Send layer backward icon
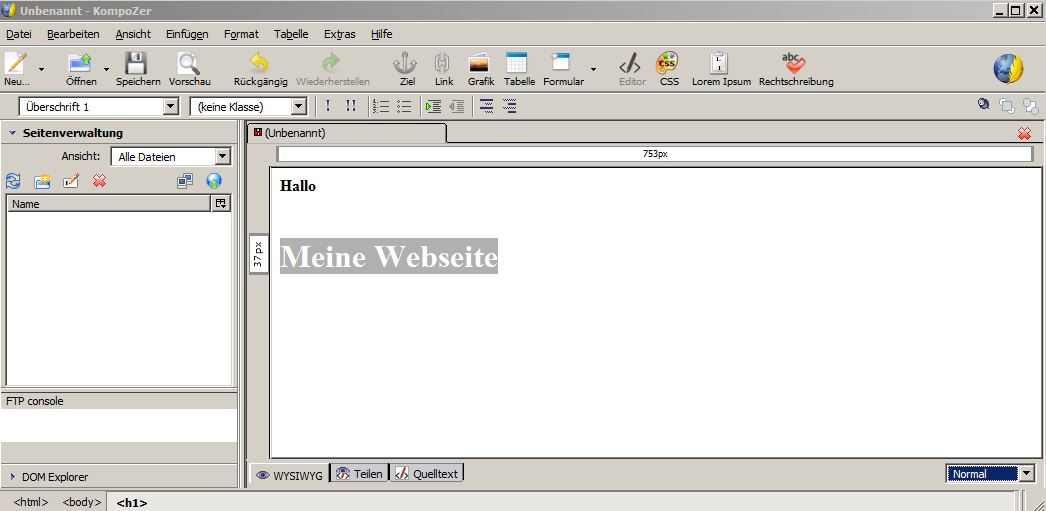 [1031, 105]
